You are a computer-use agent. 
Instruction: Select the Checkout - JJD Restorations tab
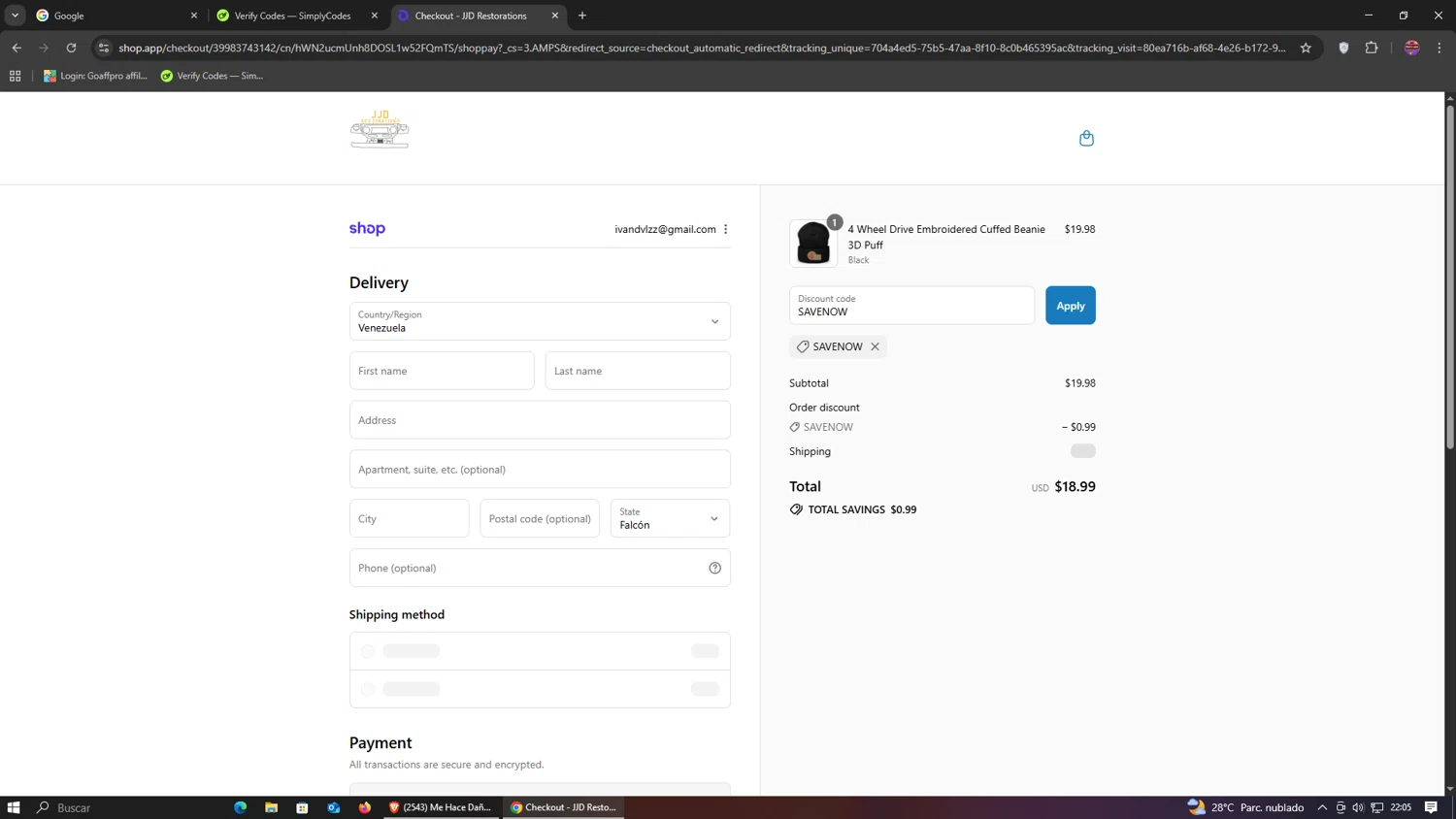479,16
